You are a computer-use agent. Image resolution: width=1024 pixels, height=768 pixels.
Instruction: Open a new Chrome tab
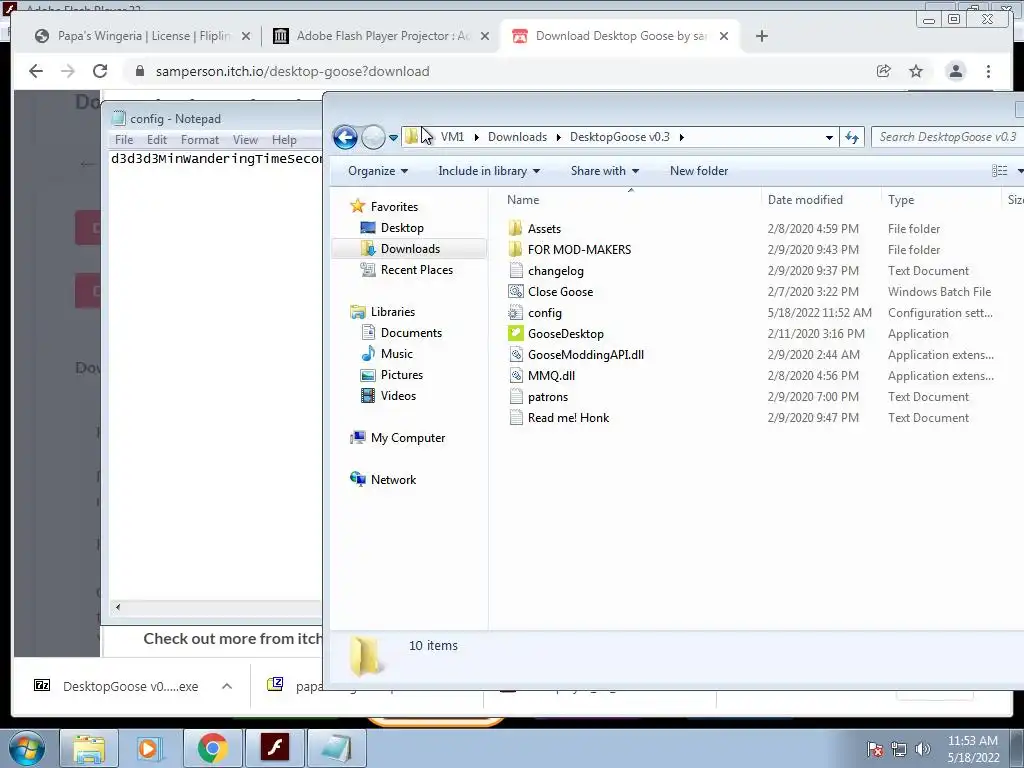(x=761, y=36)
